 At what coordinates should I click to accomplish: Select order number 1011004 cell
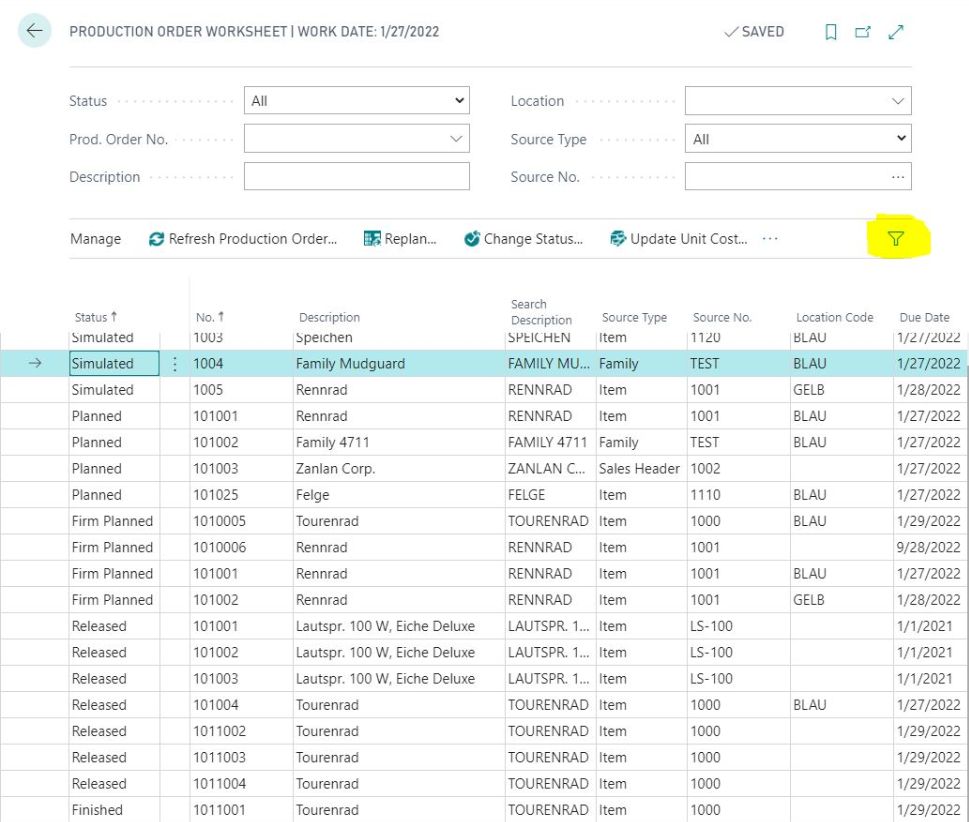click(x=241, y=784)
